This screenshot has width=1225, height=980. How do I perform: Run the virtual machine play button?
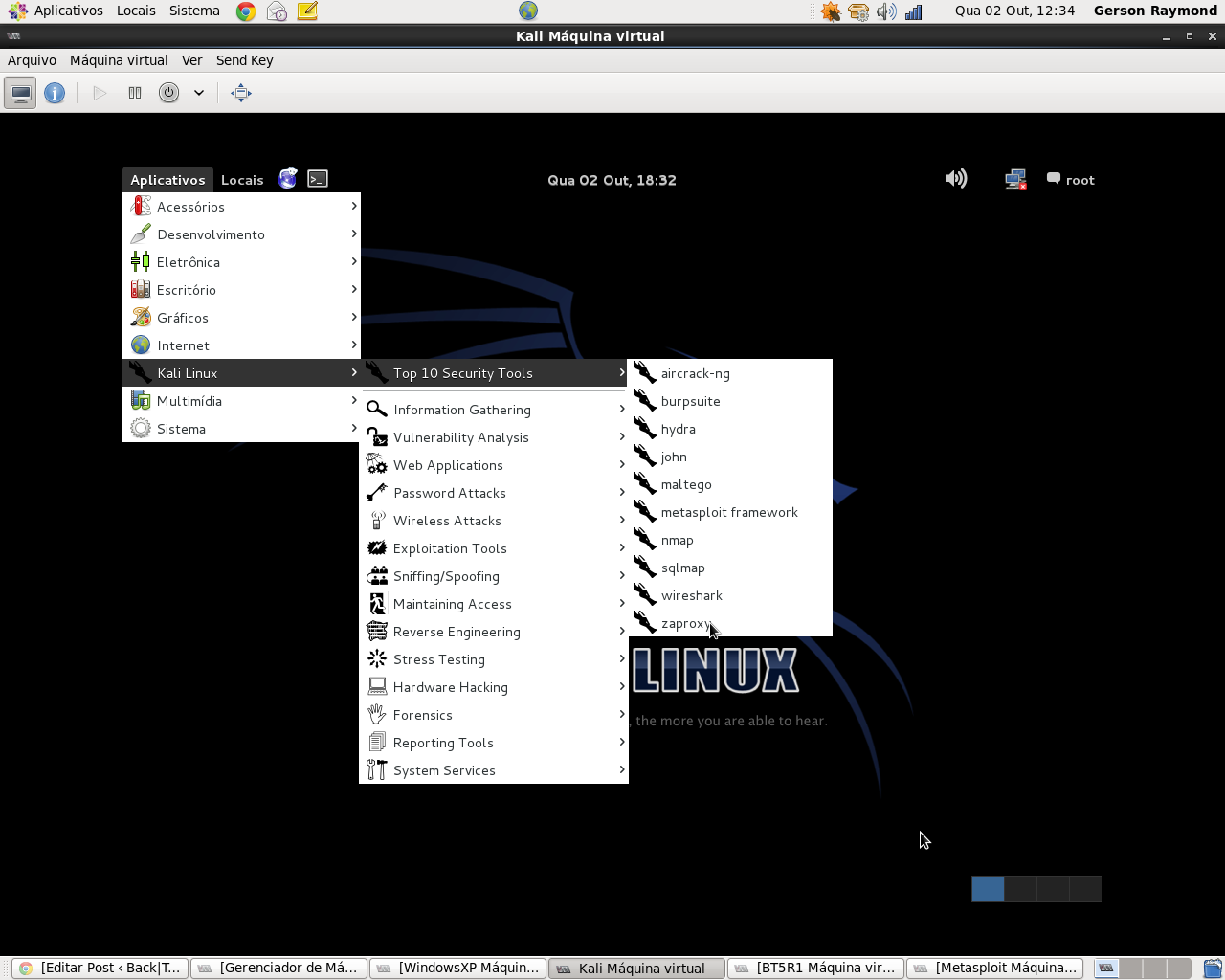point(100,93)
